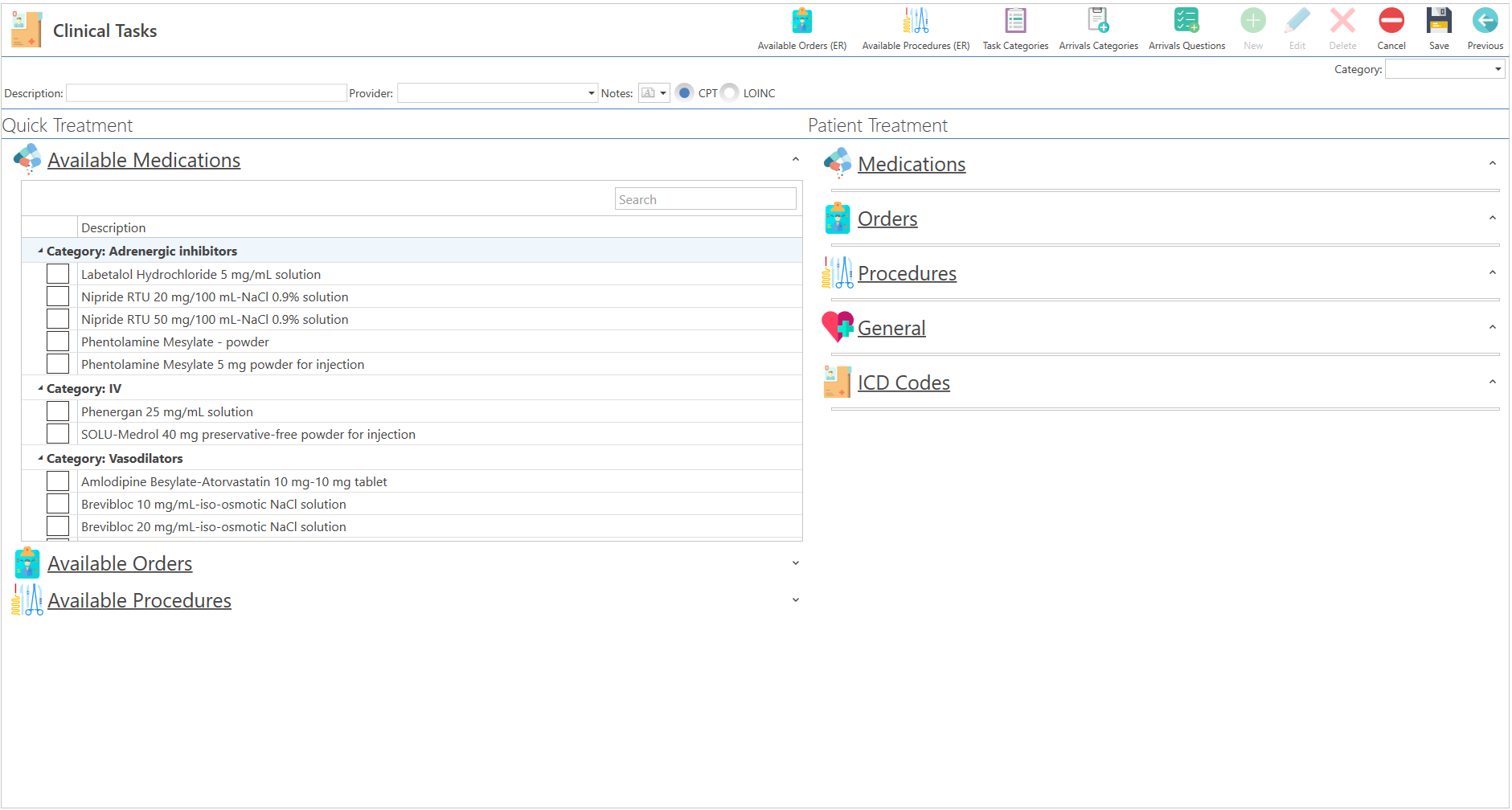Screen dimensions: 1512x810
Task: Click the Description input field
Action: pos(207,93)
